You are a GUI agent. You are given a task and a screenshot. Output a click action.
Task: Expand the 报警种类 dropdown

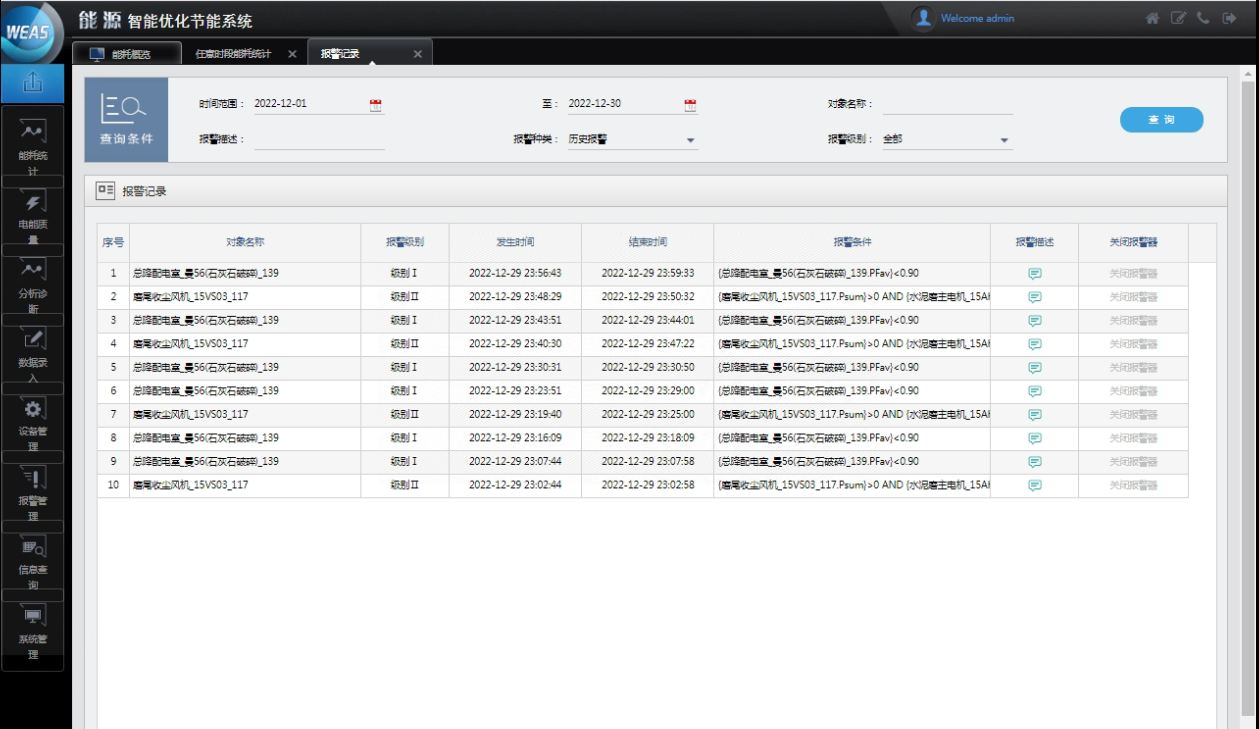click(x=690, y=140)
